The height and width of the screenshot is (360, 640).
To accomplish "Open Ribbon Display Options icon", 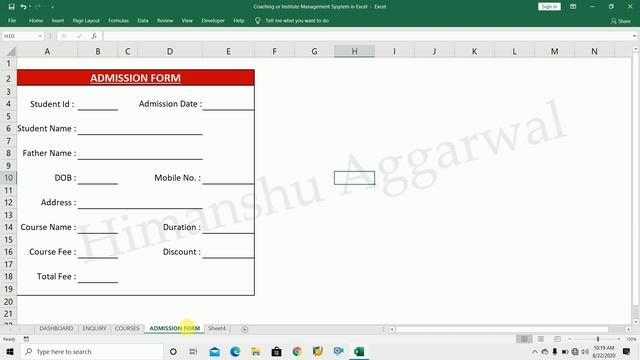I will [573, 7].
